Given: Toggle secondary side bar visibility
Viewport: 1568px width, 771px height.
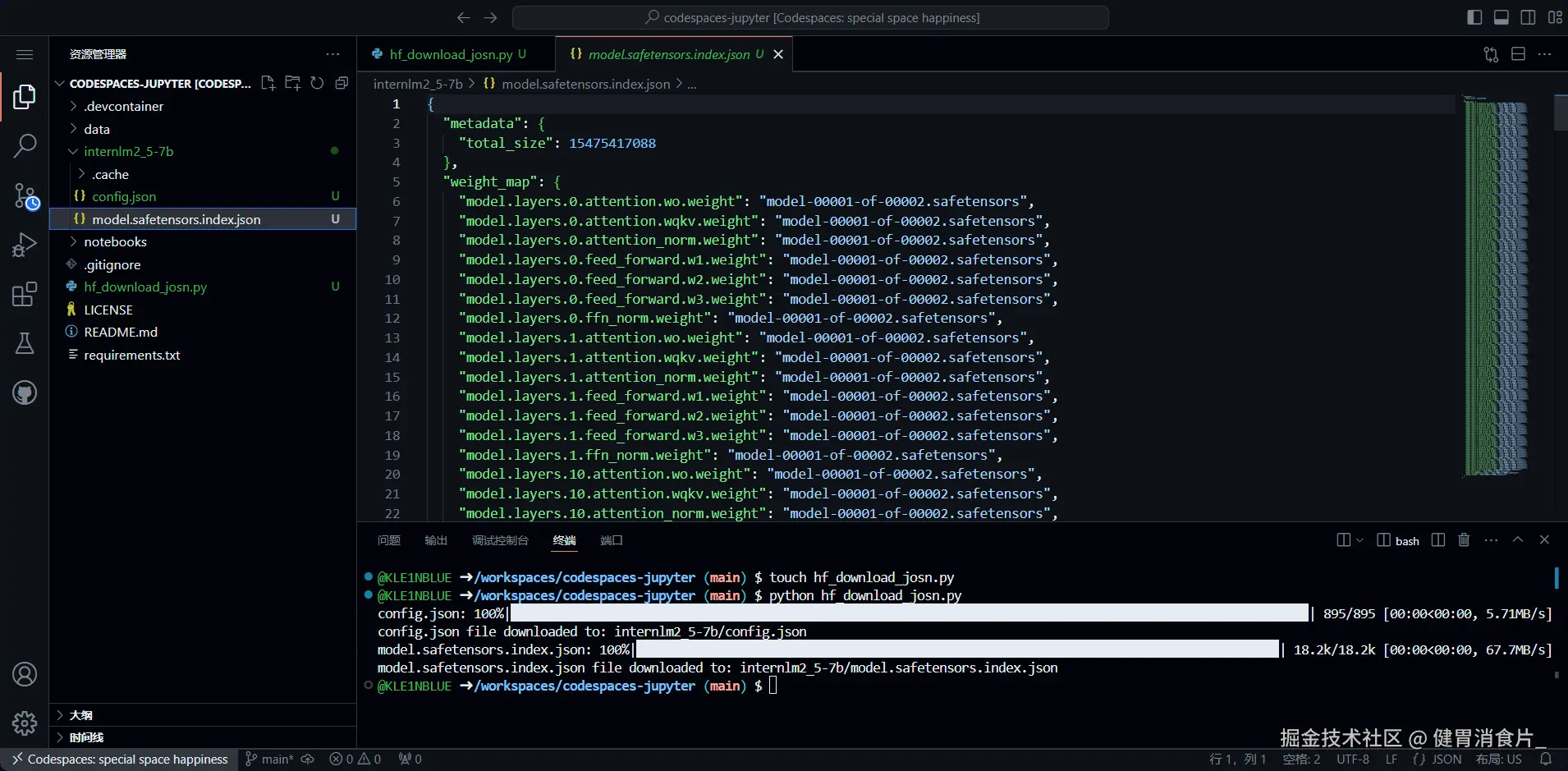Looking at the screenshot, I should [1528, 17].
